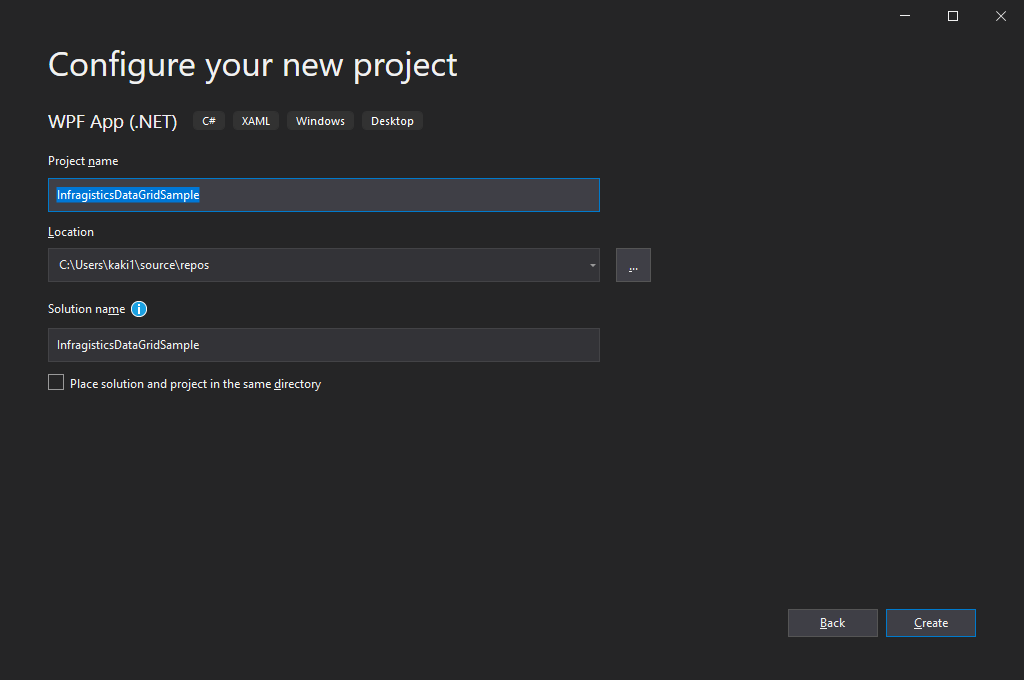Click the C# language tag
Screen dimensions: 1024x680
[x=209, y=121]
